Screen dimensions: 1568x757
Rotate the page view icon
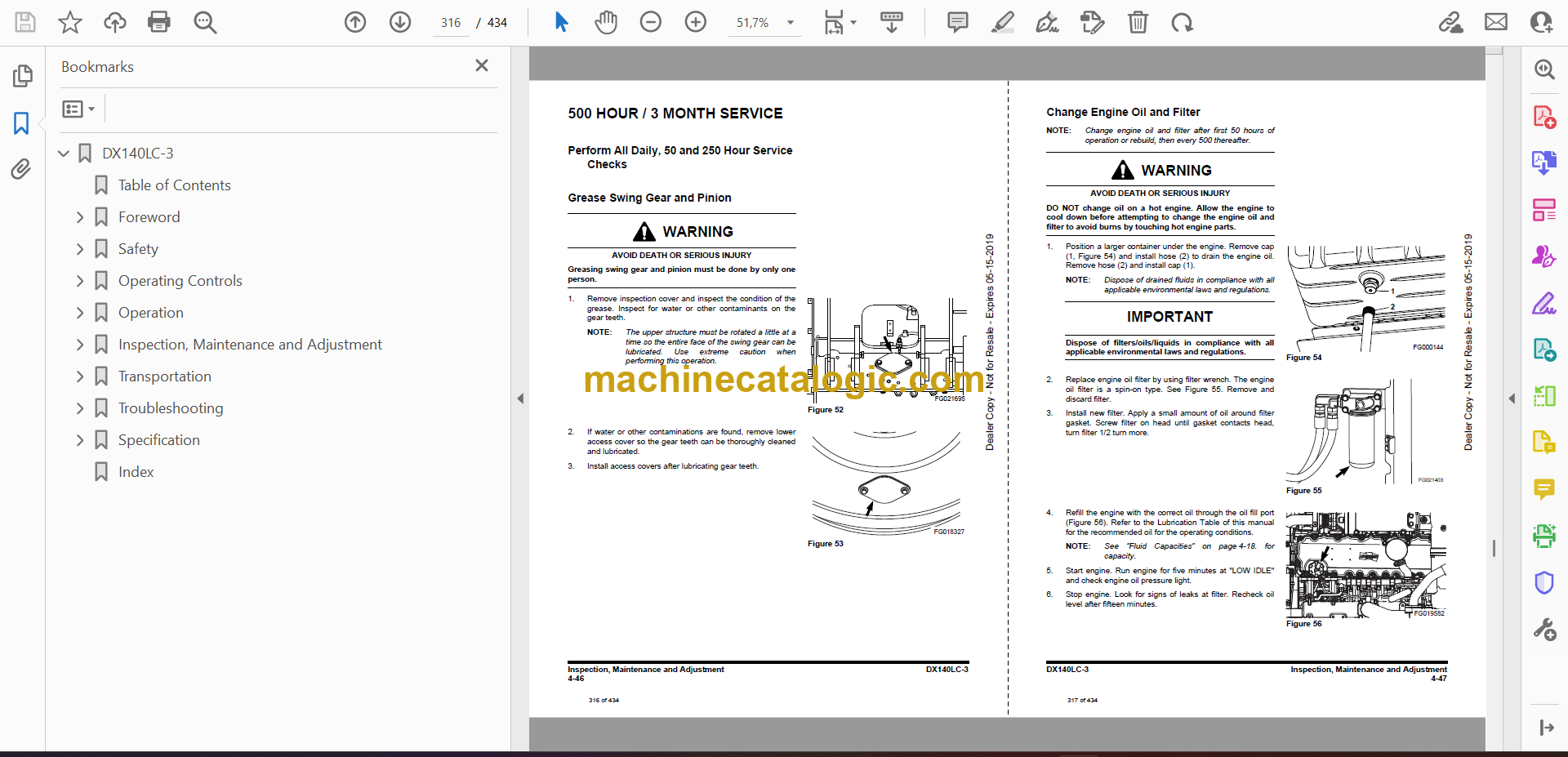tap(1182, 22)
